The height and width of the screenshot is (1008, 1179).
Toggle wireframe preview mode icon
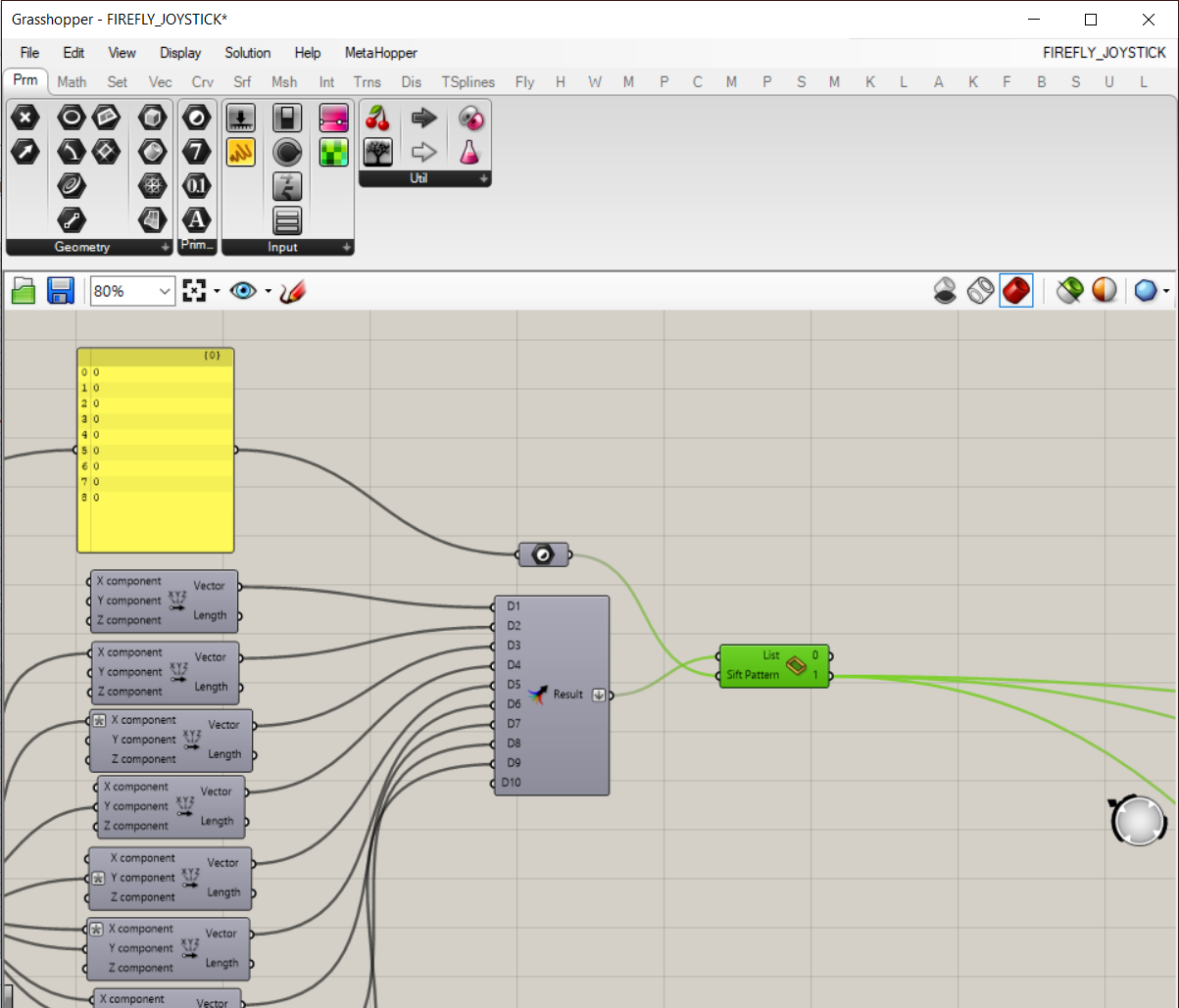point(981,290)
